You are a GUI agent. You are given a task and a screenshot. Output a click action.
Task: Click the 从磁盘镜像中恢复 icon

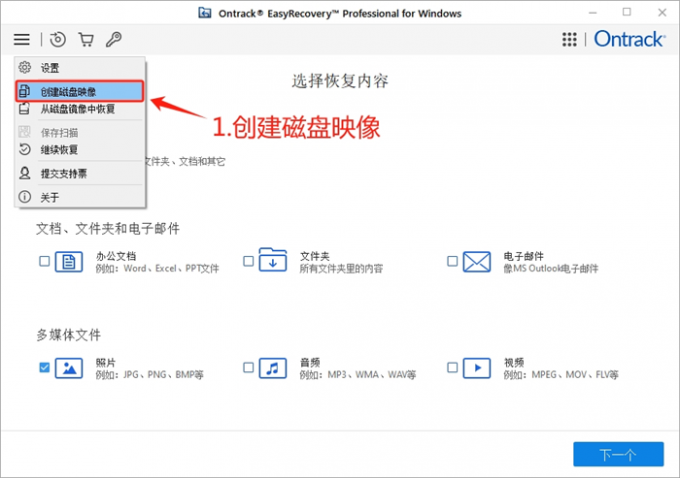click(25, 108)
